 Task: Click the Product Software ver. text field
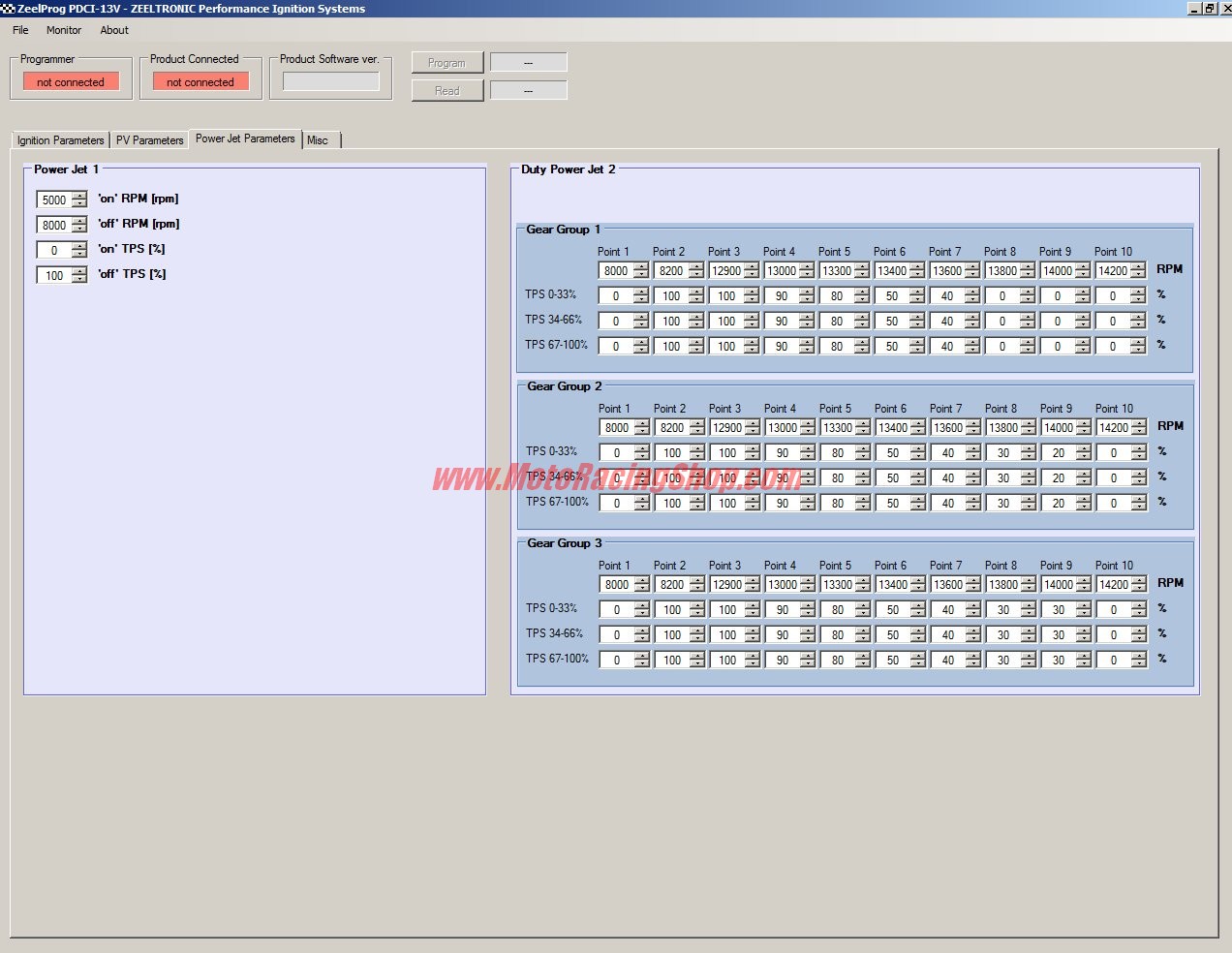pyautogui.click(x=330, y=82)
